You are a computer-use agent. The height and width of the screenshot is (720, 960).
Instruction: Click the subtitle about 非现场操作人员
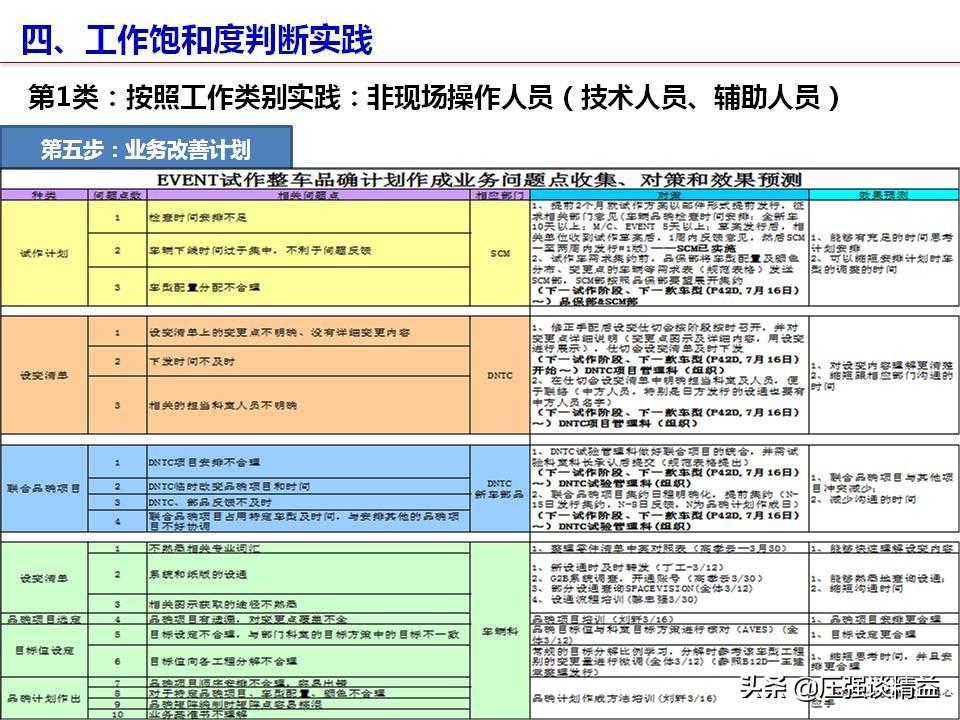point(433,97)
